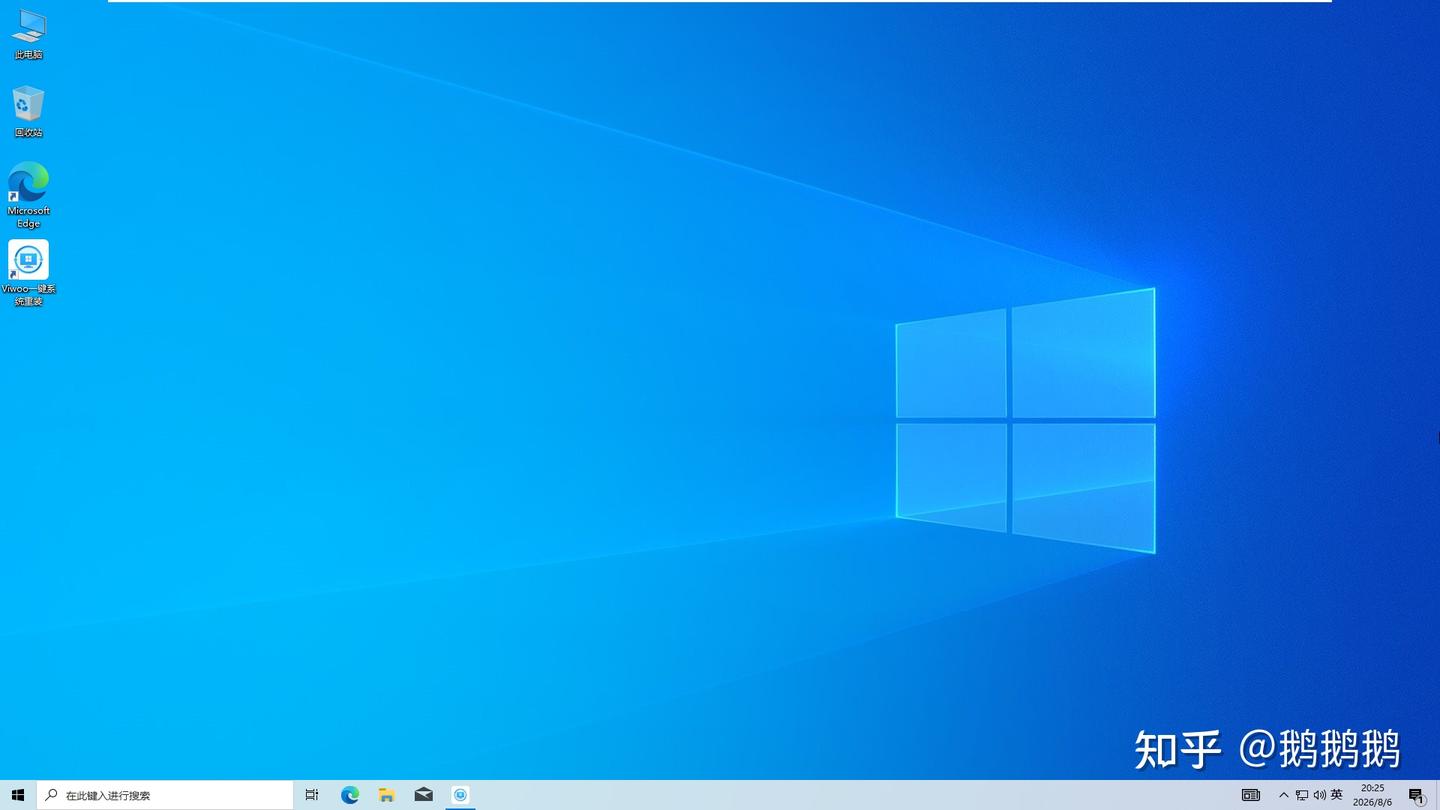Open the Mail app on the taskbar
Viewport: 1440px width, 810px height.
pos(424,795)
